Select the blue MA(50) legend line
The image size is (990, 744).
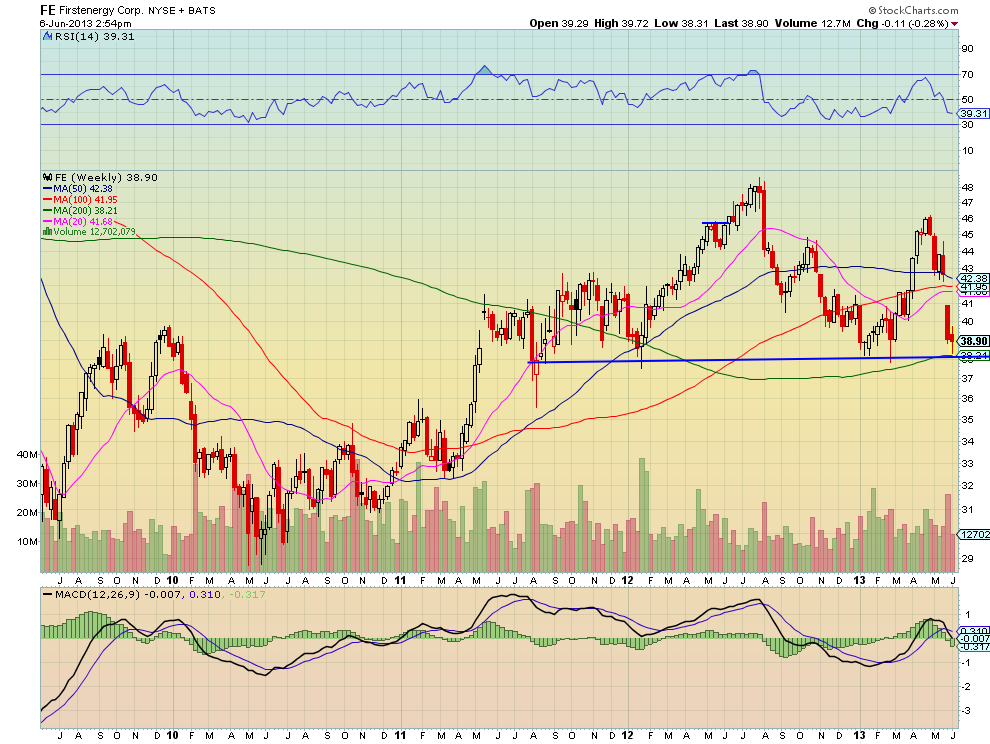point(47,189)
